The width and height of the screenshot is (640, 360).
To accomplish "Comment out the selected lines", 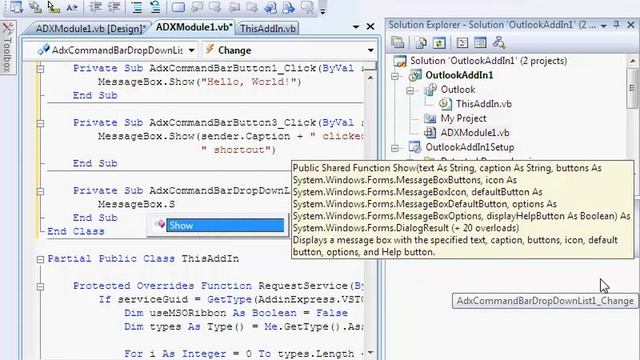I will [x=137, y=7].
